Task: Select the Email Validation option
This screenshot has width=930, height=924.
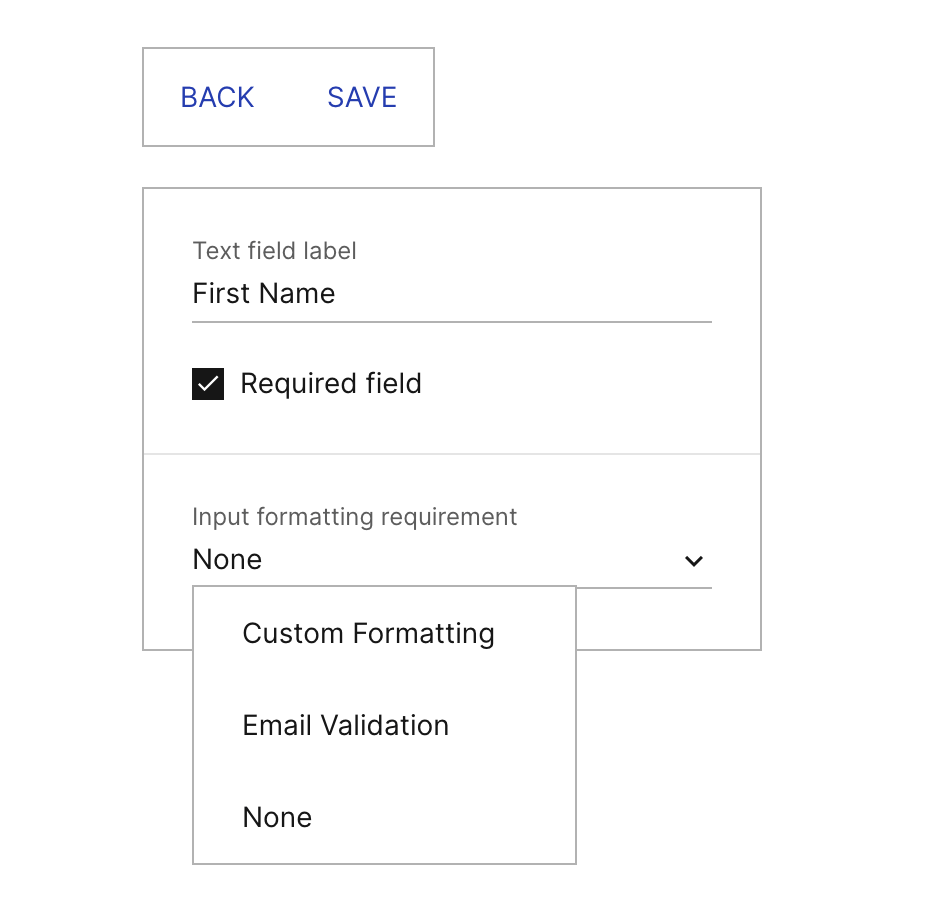Action: click(345, 725)
